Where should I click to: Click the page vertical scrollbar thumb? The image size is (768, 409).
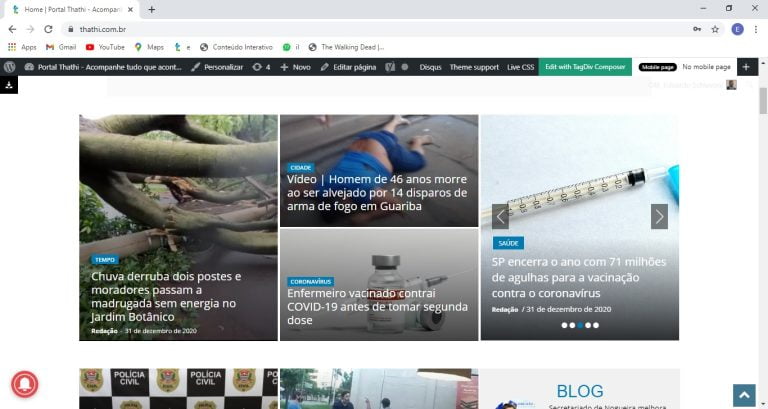[x=763, y=100]
